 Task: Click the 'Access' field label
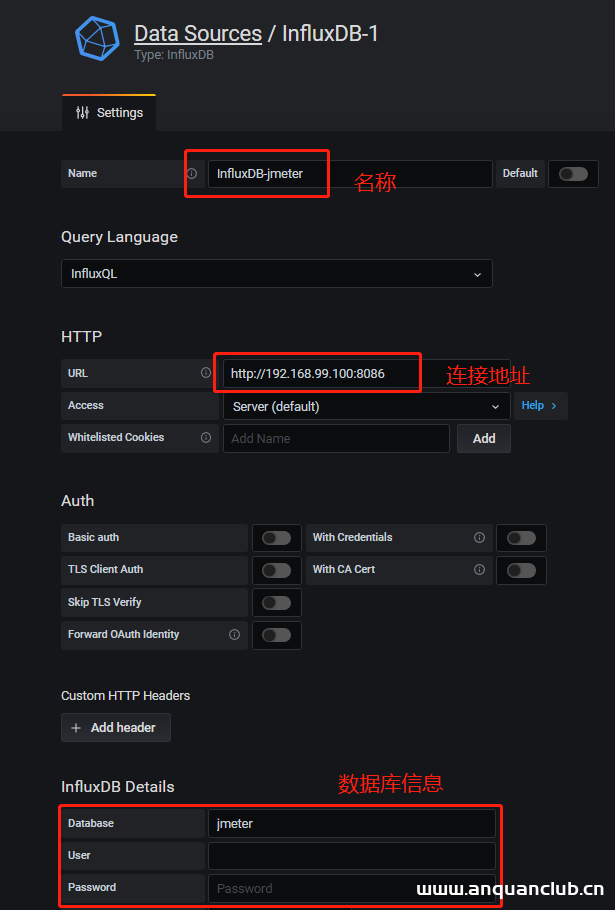pos(86,405)
